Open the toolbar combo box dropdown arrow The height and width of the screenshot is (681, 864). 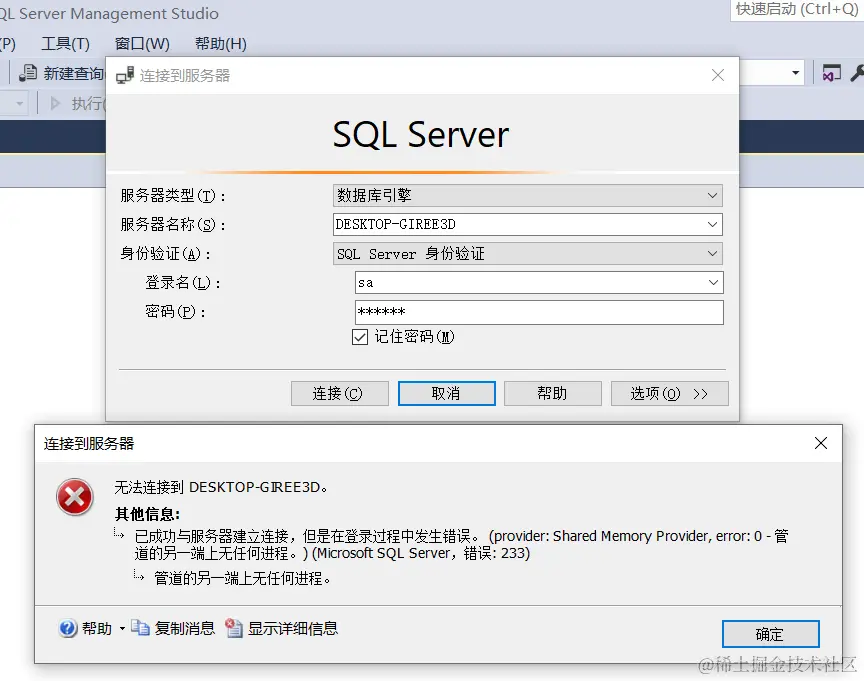coord(795,73)
